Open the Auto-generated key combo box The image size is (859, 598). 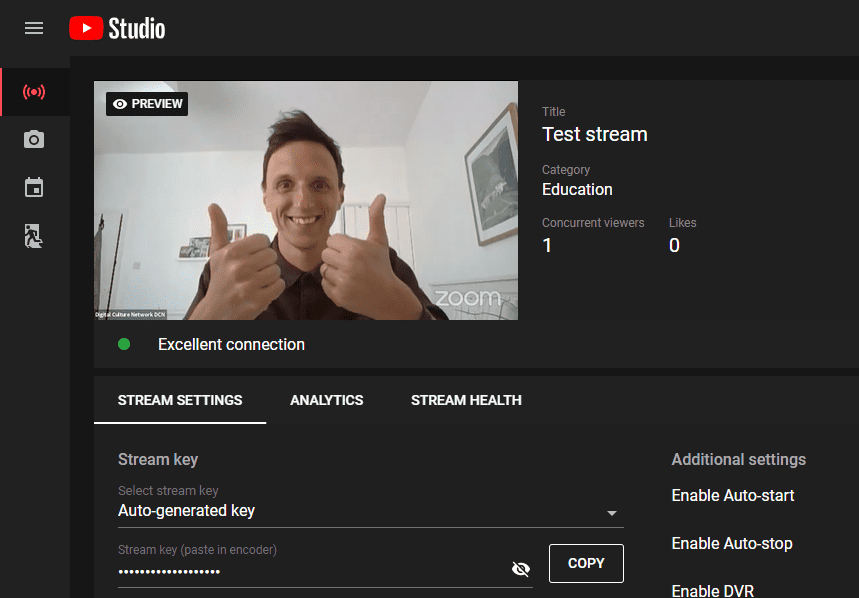coord(371,510)
